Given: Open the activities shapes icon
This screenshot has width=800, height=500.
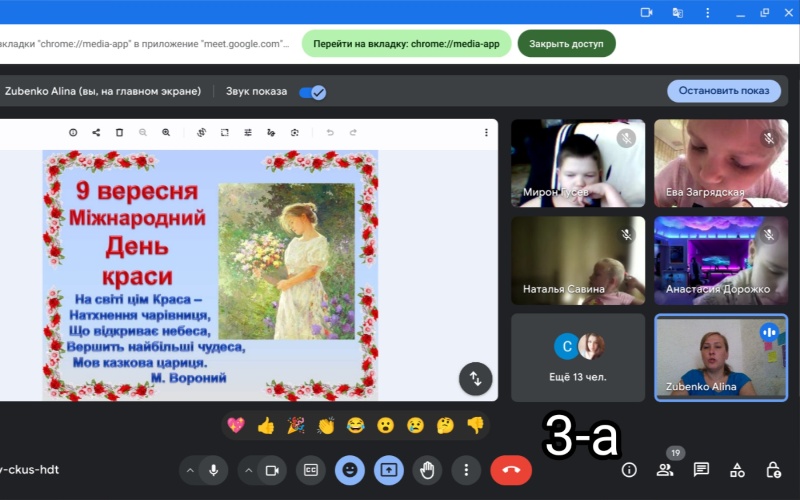Looking at the screenshot, I should (x=737, y=470).
